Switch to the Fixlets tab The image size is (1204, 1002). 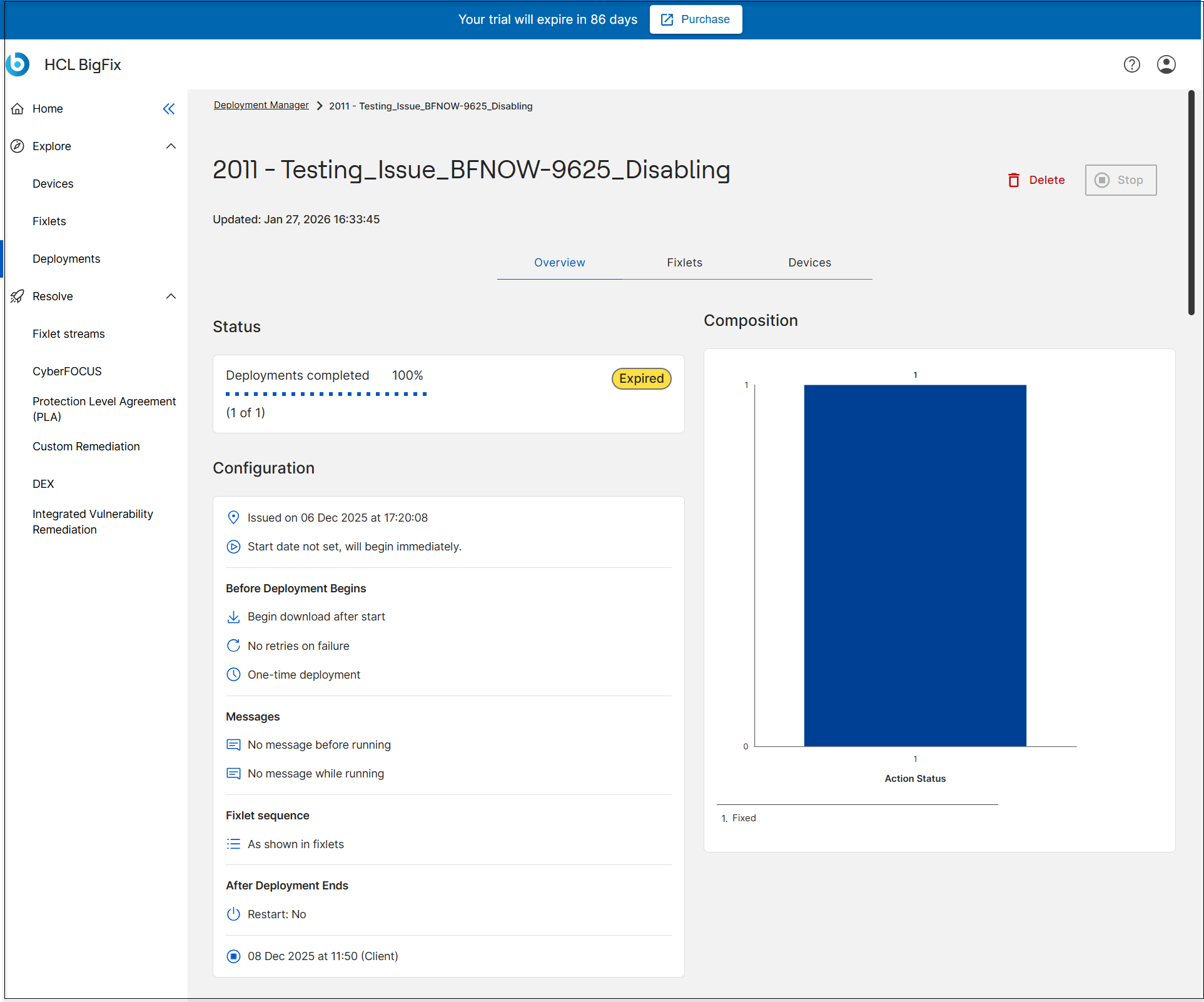[x=684, y=263]
